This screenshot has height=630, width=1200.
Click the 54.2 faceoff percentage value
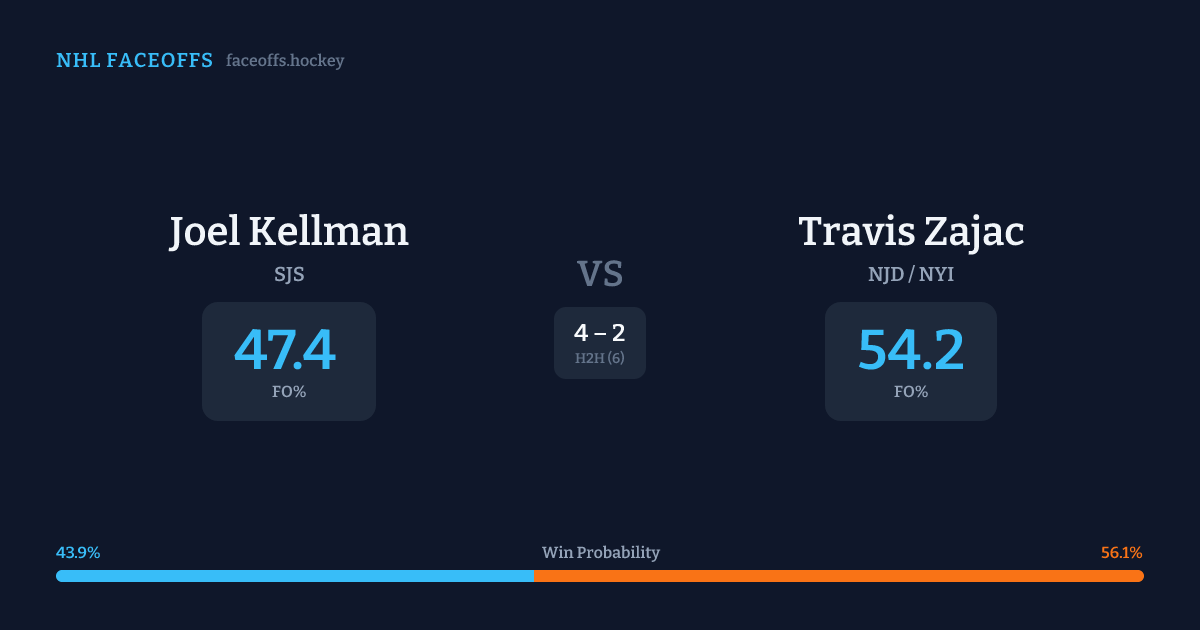point(911,350)
